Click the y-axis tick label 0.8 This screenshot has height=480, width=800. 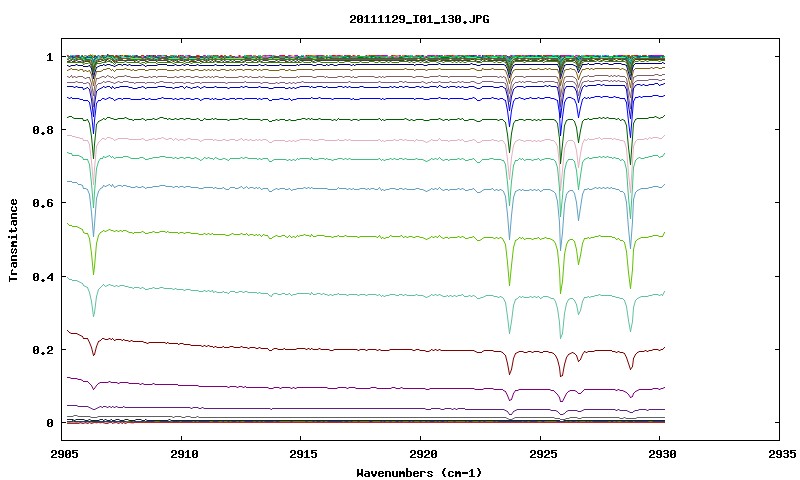[43, 130]
